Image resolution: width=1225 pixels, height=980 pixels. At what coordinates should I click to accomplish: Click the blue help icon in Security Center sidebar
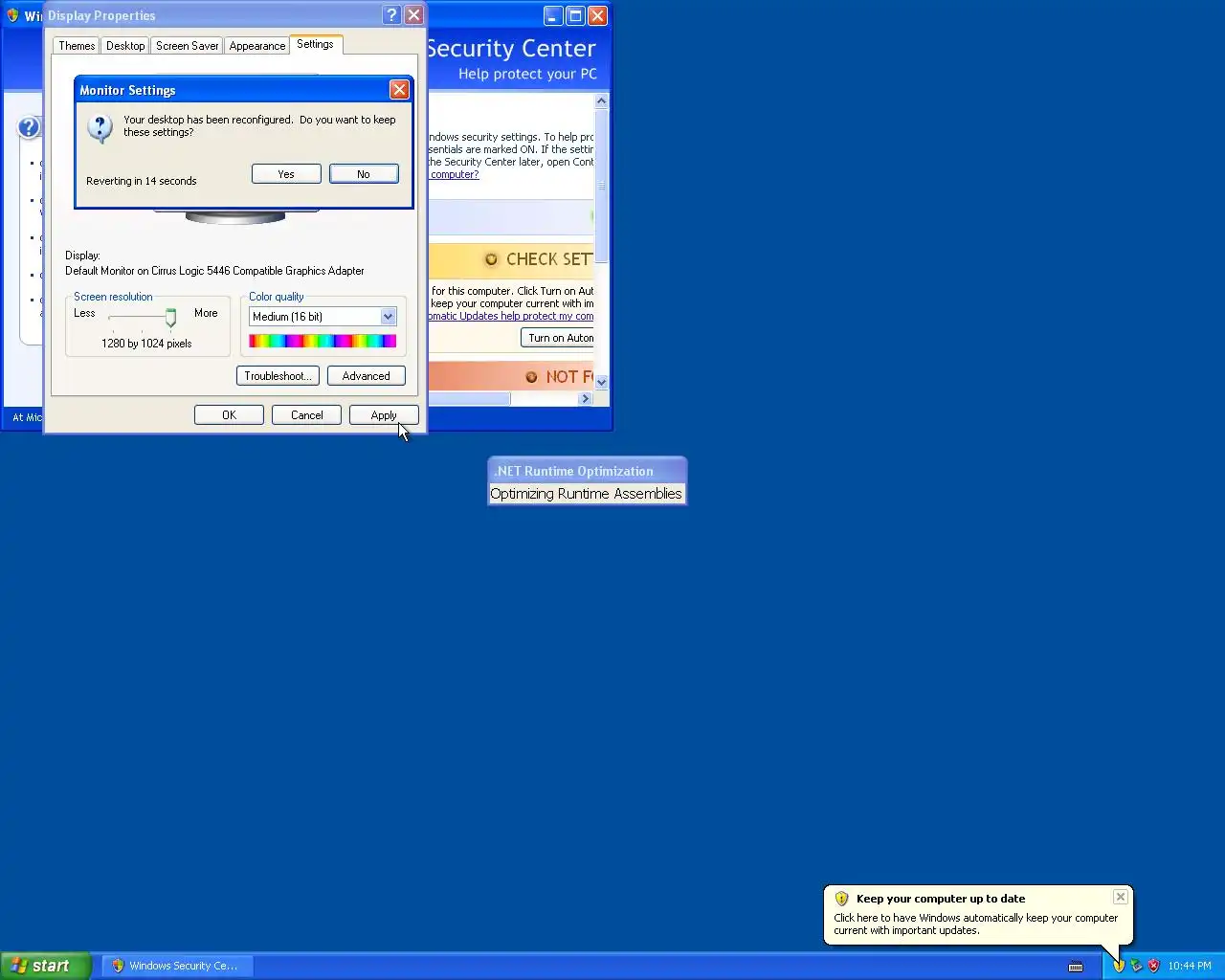(x=30, y=127)
